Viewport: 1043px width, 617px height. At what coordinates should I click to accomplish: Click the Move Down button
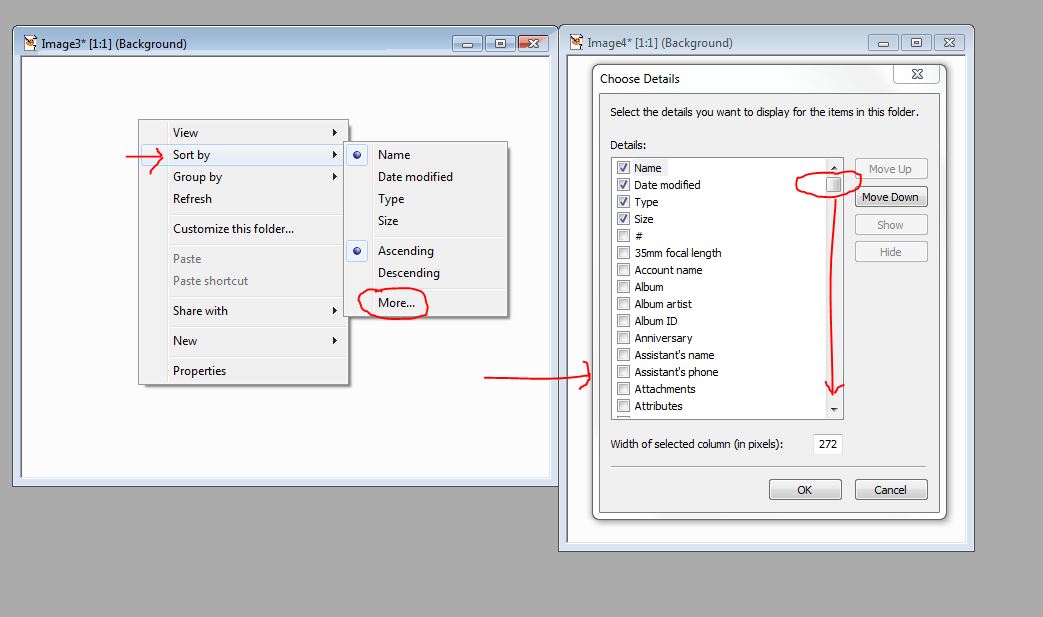tap(891, 197)
